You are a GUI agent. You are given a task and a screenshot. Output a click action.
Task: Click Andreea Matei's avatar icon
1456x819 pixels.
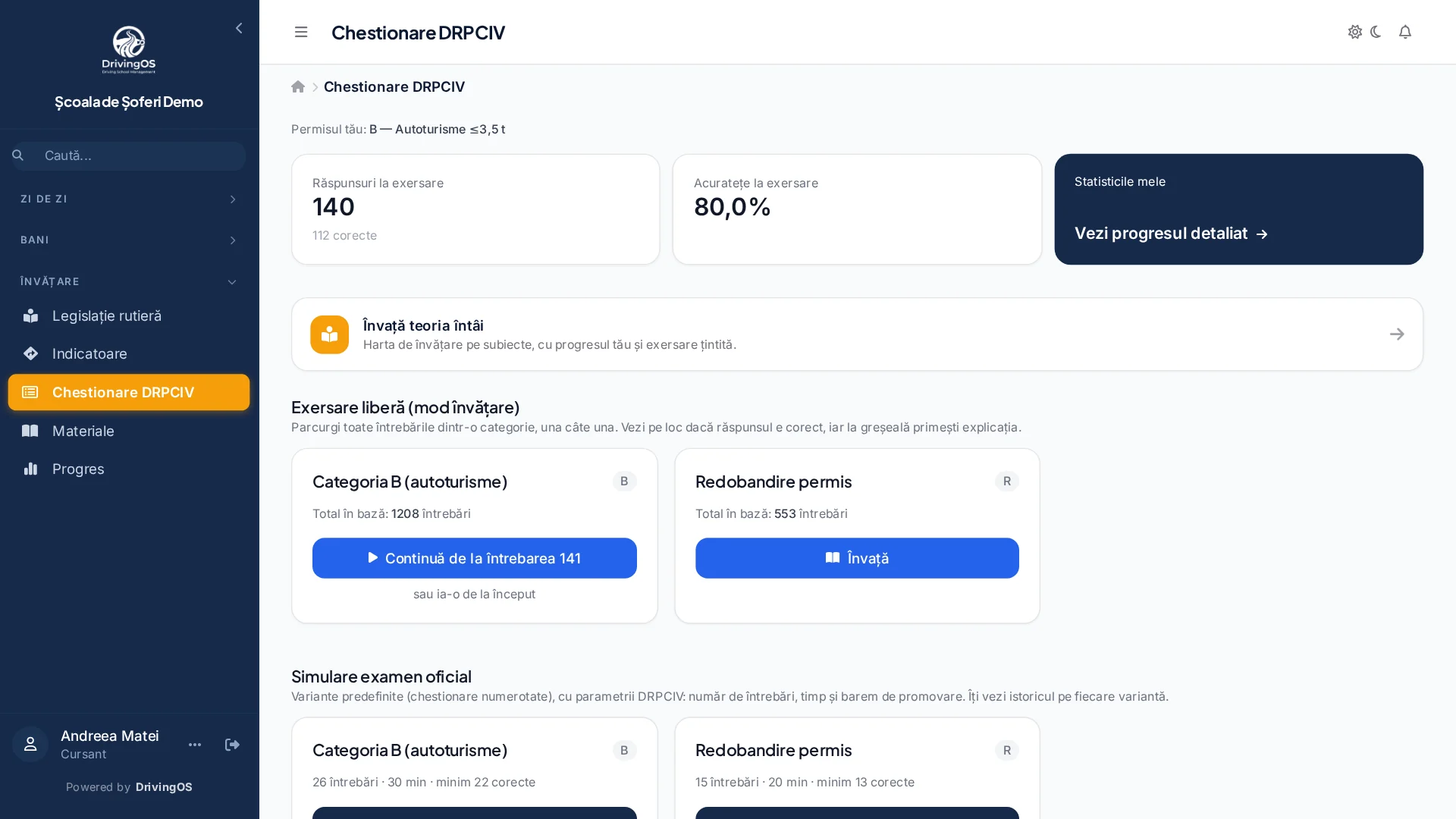pos(30,745)
